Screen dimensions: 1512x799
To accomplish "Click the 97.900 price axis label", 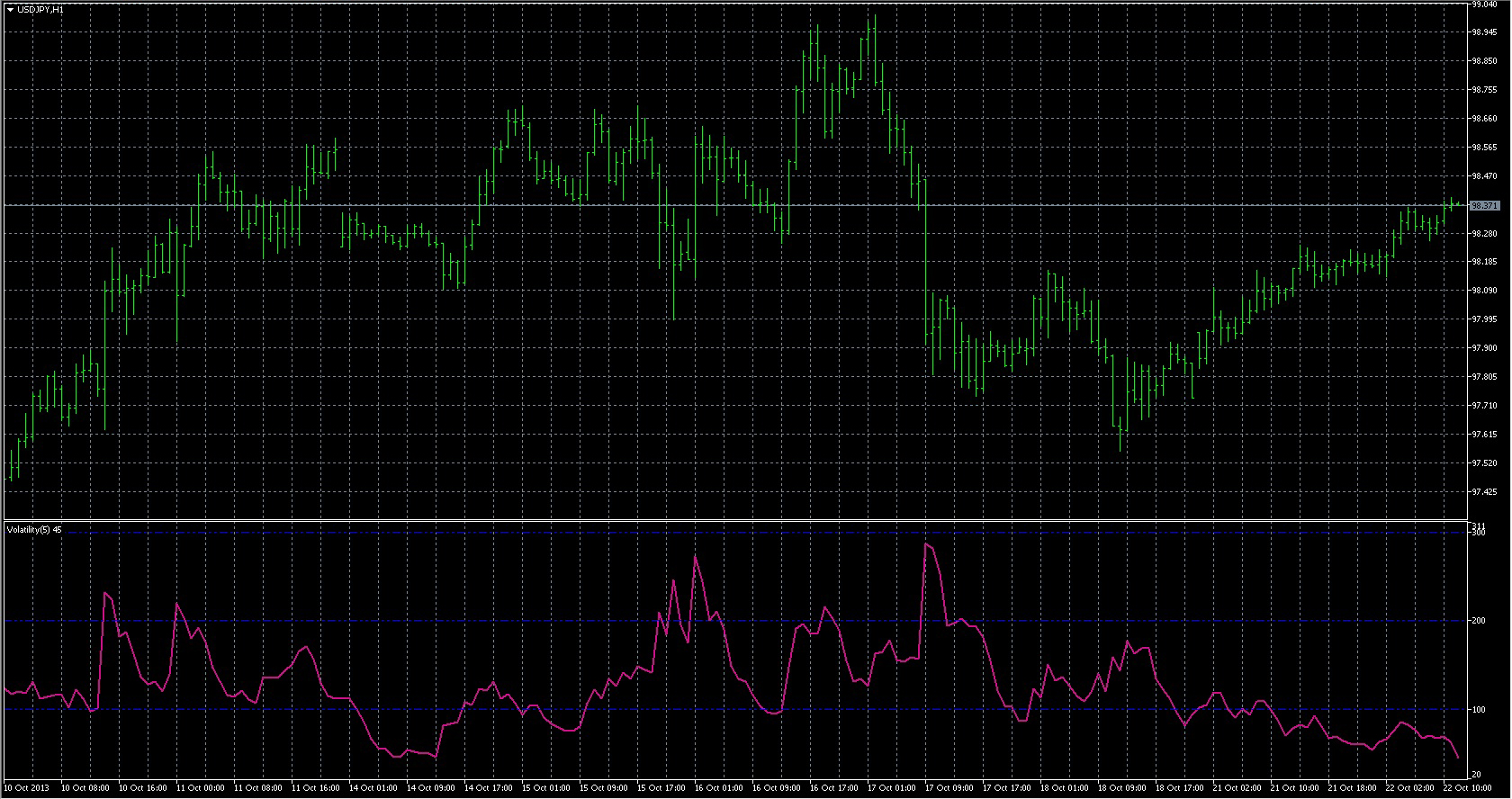I will (x=1484, y=348).
